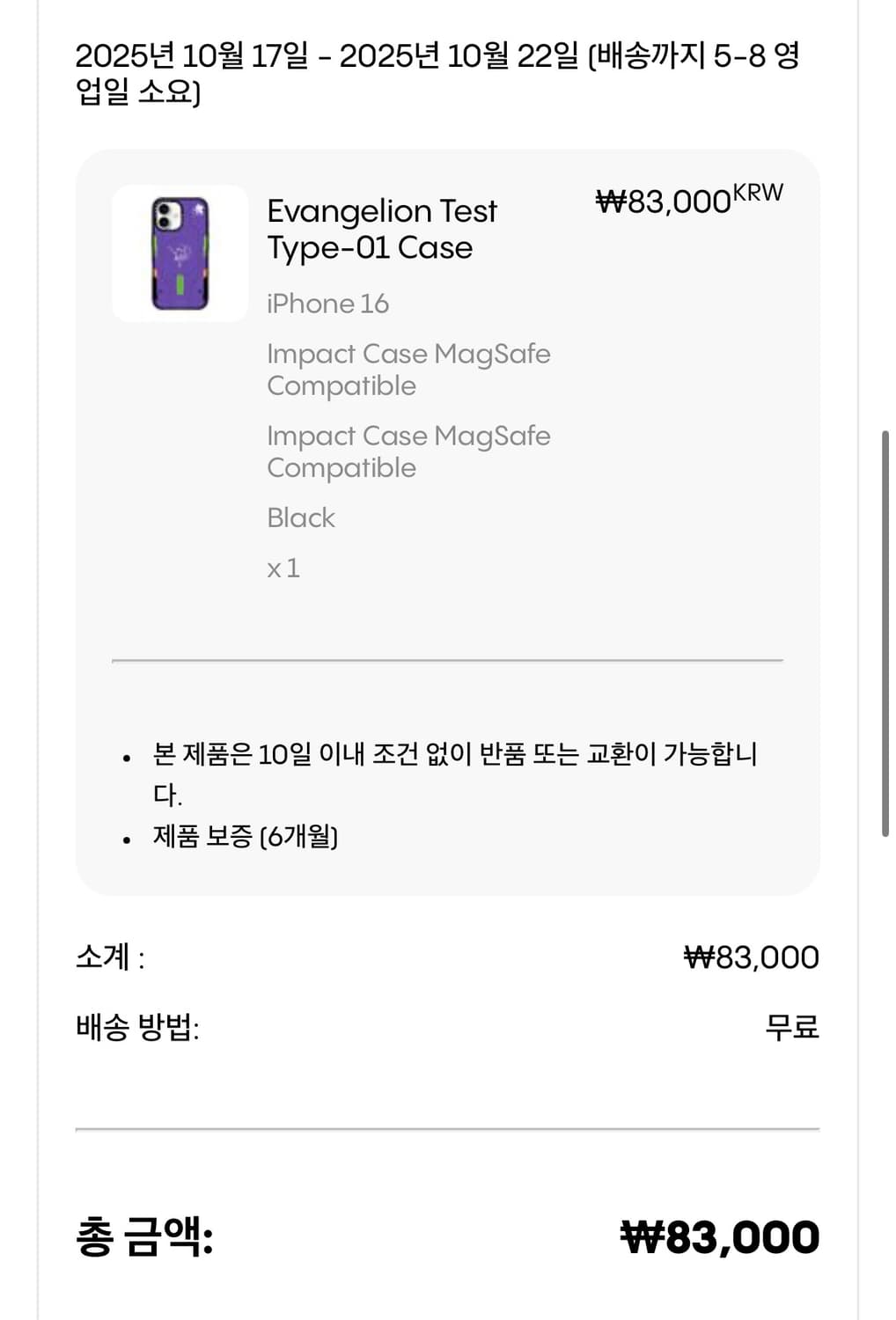Click the x 1 quantity indicator
This screenshot has height=1320, width=896.
click(x=283, y=568)
